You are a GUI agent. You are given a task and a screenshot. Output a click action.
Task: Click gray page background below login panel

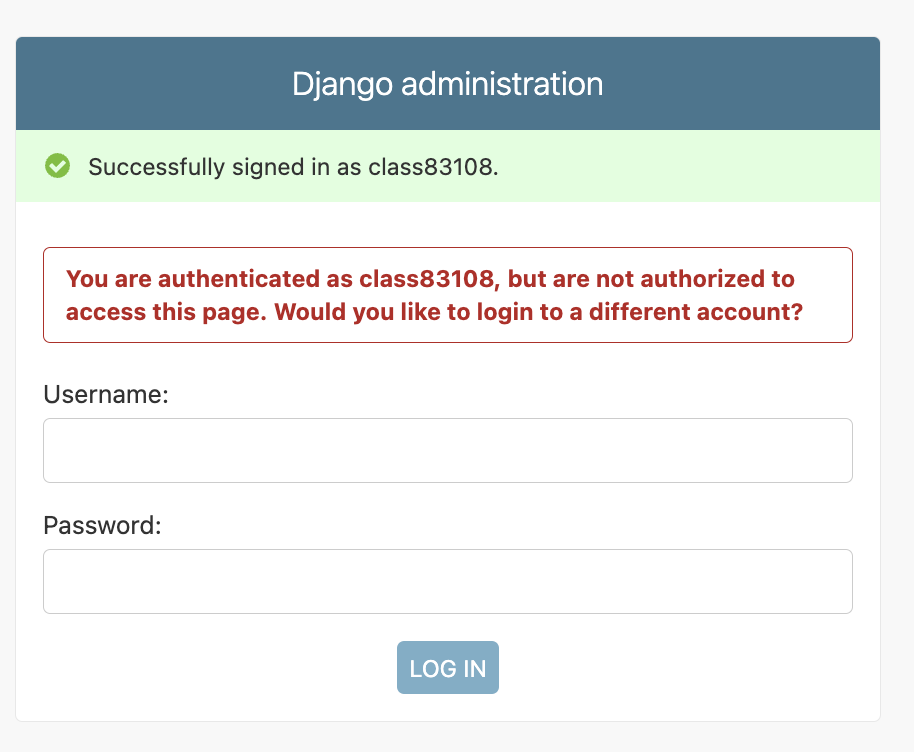click(447, 738)
